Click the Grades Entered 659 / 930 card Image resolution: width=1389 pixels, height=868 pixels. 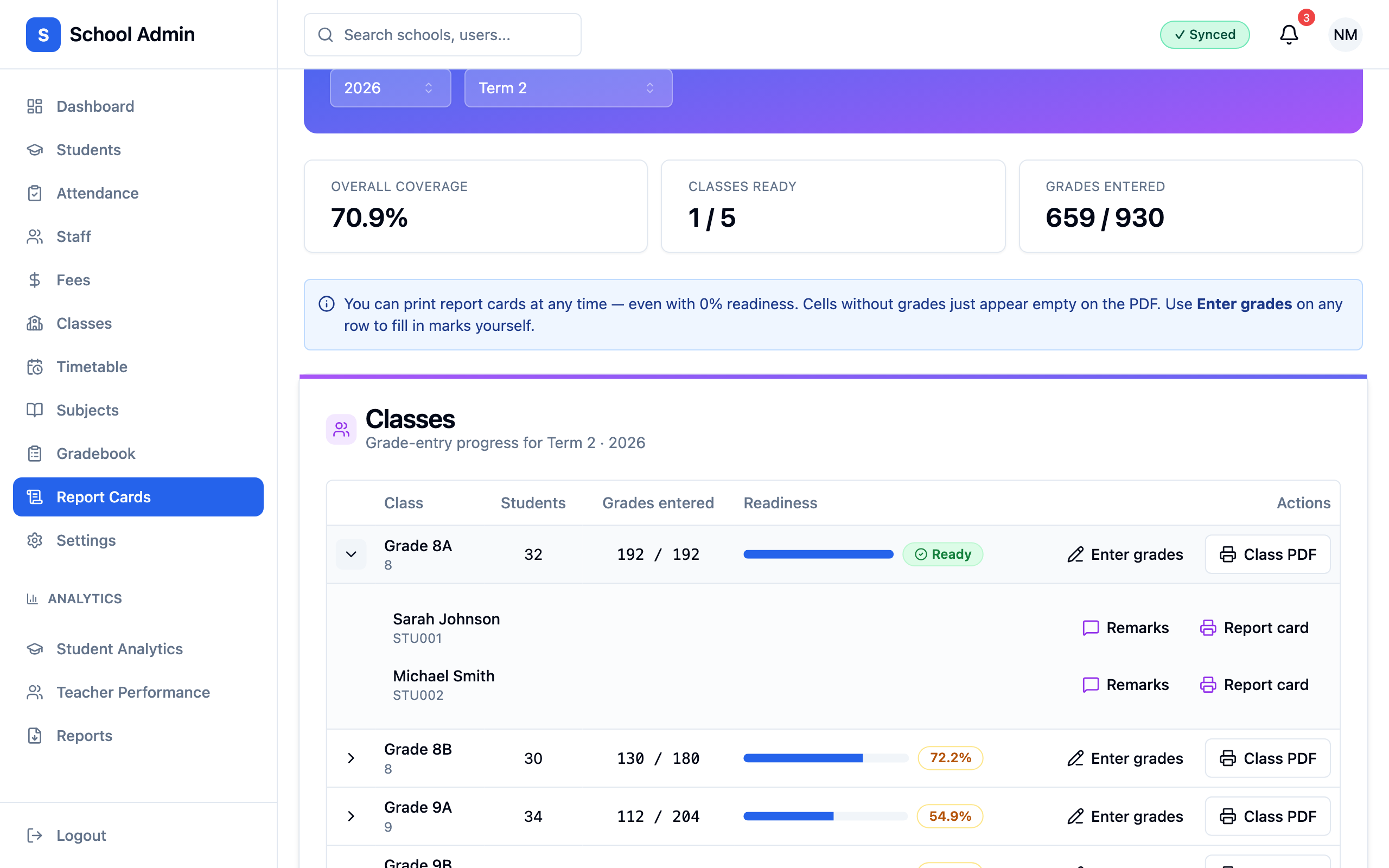click(x=1190, y=206)
